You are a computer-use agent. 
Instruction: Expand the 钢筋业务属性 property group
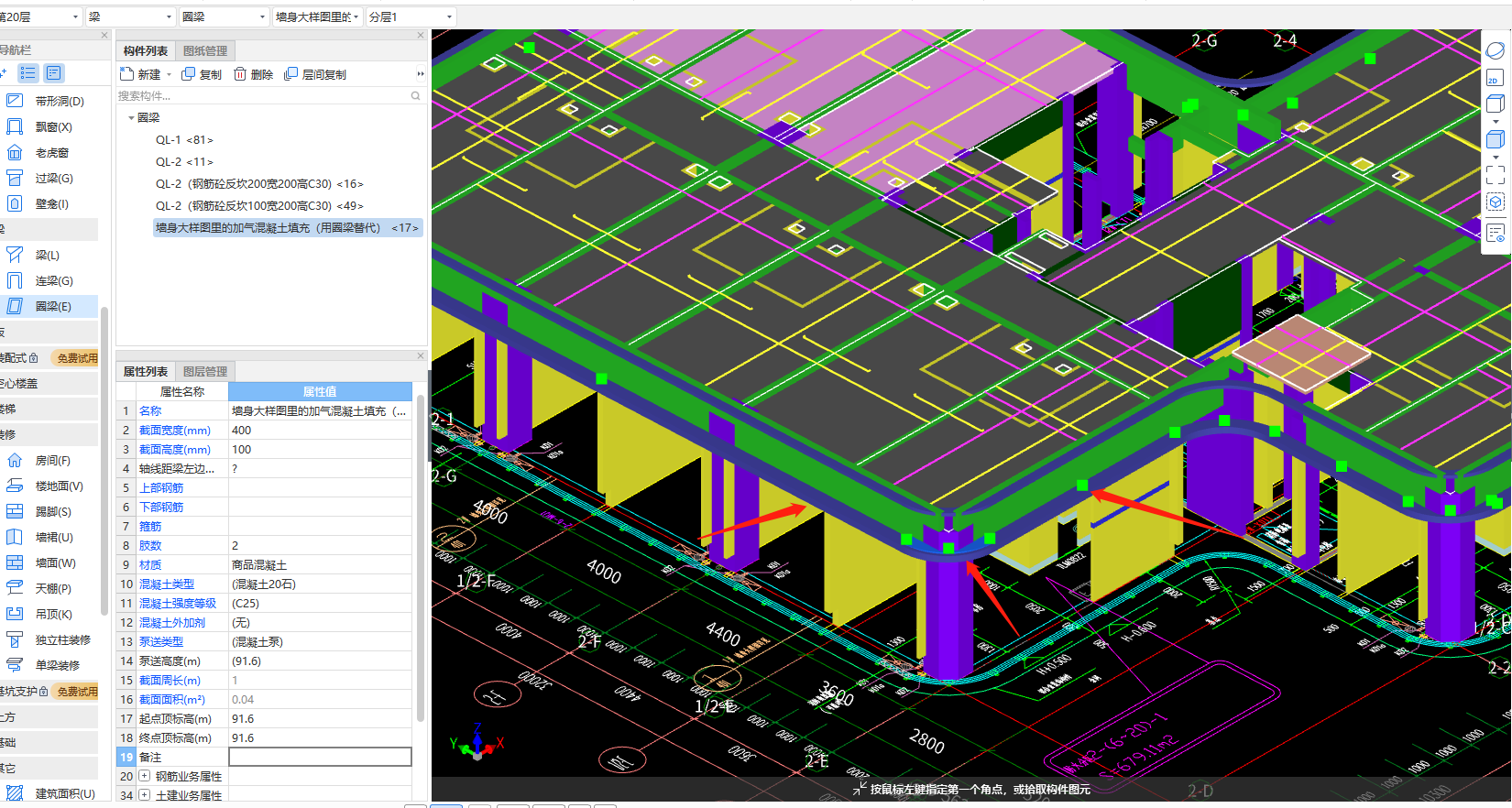coord(144,776)
